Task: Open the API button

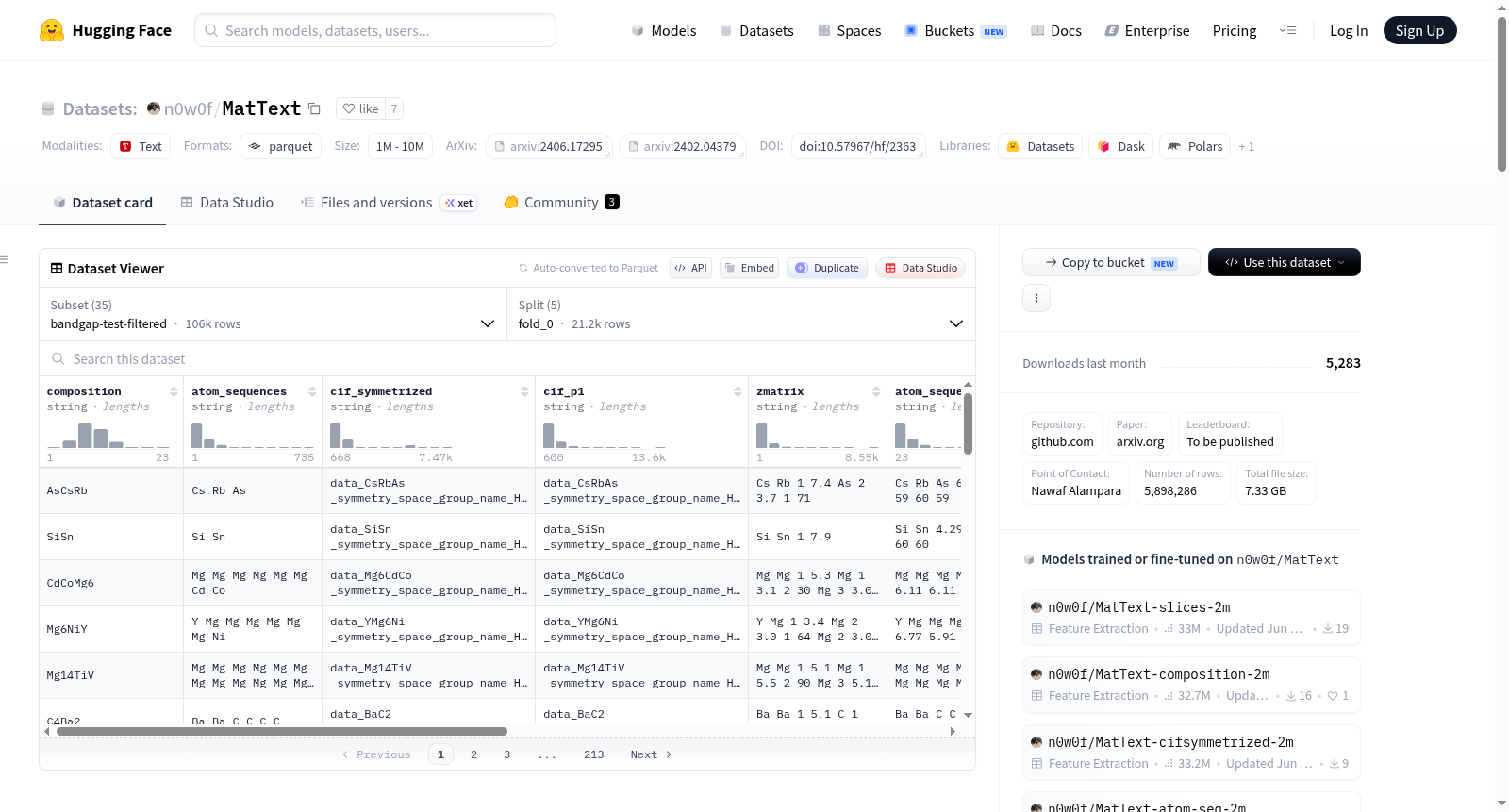Action: tap(690, 268)
